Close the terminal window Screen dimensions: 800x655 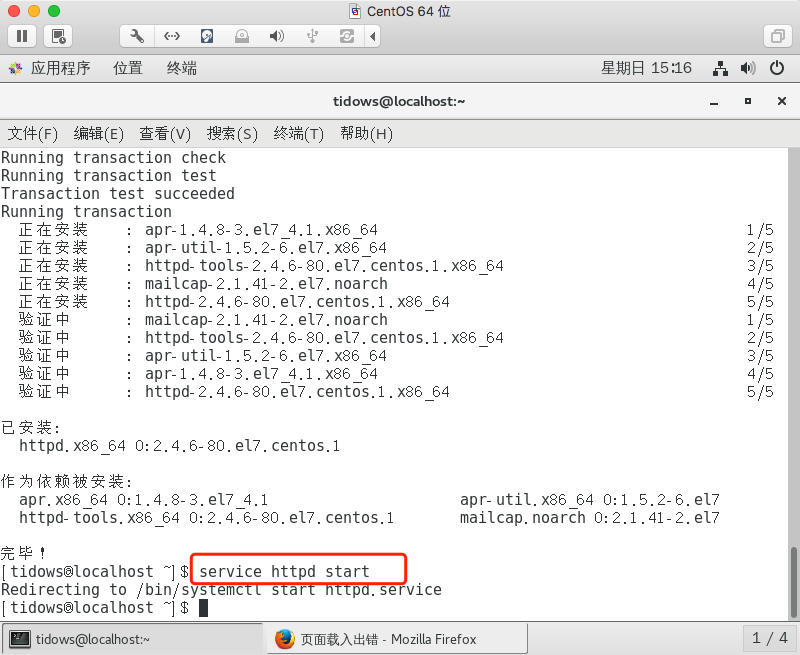pos(782,101)
